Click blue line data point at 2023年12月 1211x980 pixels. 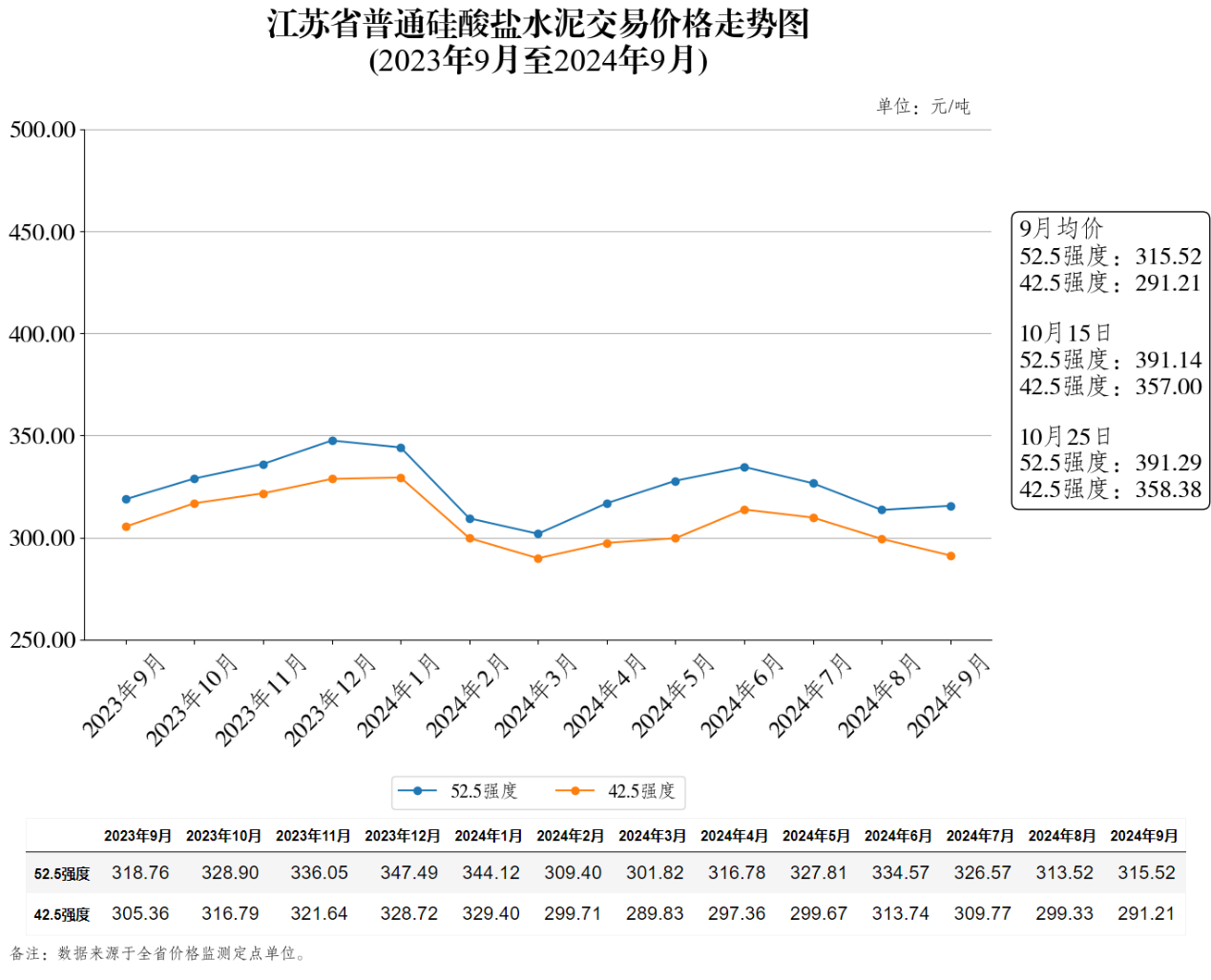click(x=332, y=441)
